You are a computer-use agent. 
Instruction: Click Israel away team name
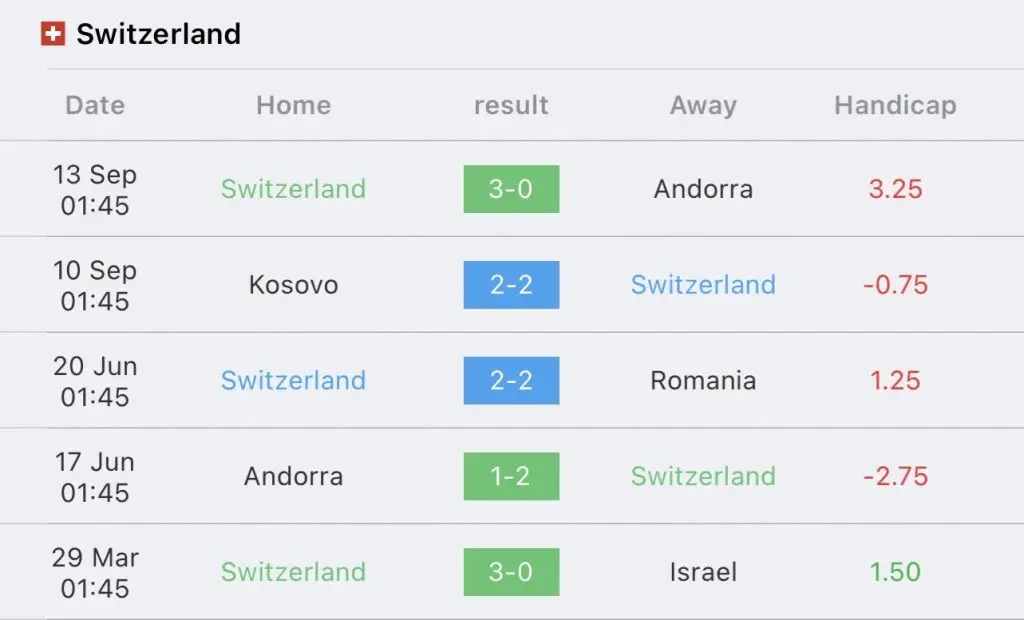coord(703,572)
